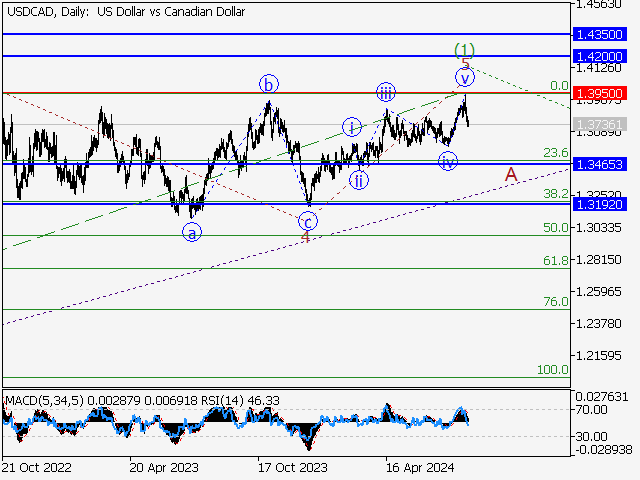640x480 pixels.
Task: Select the circled wave 'v' label
Action: (x=465, y=77)
